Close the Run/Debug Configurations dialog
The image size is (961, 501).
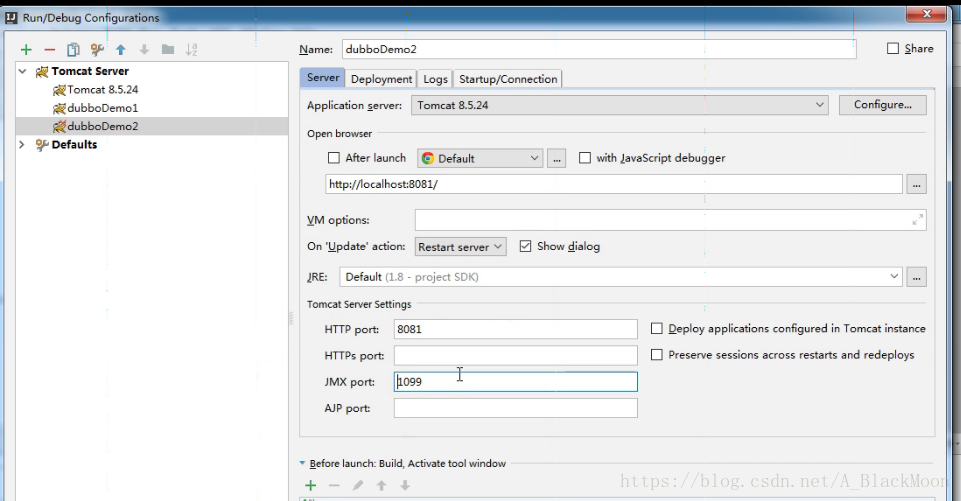click(x=927, y=13)
